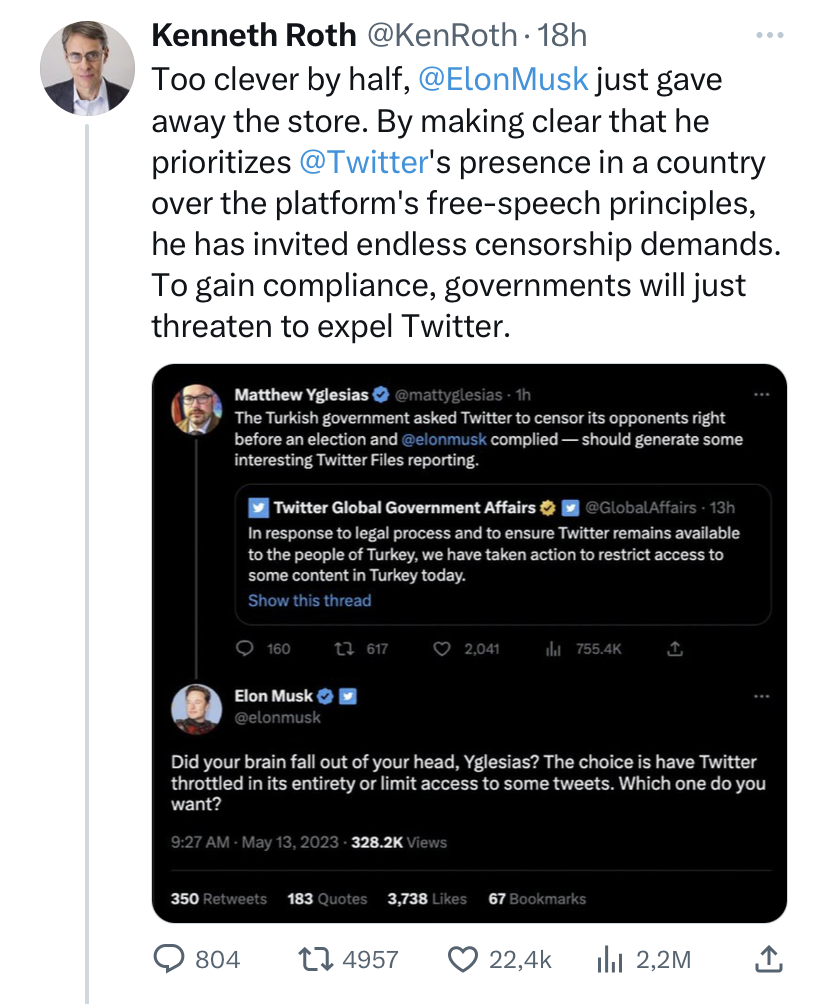Open options menu on Yglesias's tweet

pyautogui.click(x=762, y=394)
